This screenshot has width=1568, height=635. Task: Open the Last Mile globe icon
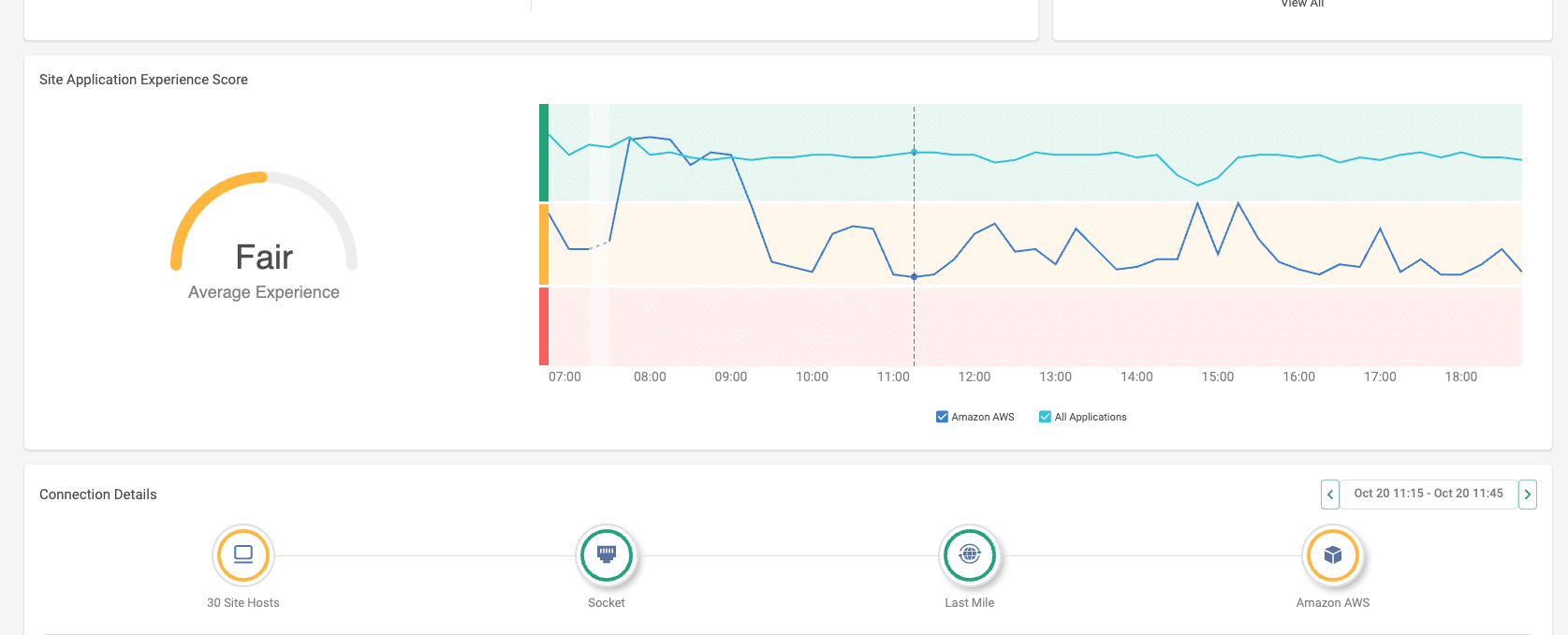(x=970, y=554)
